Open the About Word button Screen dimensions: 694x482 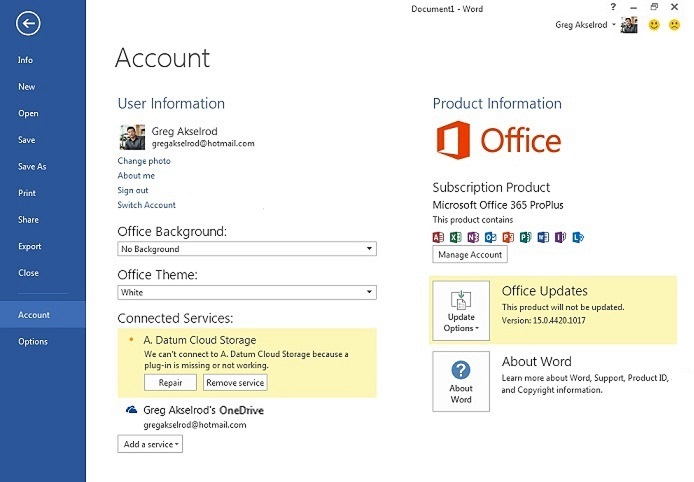tap(461, 382)
